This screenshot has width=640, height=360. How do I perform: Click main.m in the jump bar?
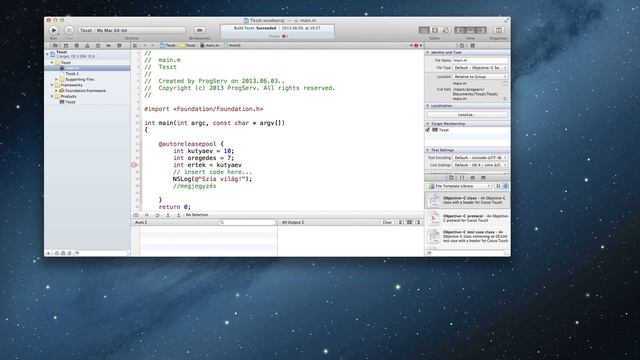click(x=210, y=46)
